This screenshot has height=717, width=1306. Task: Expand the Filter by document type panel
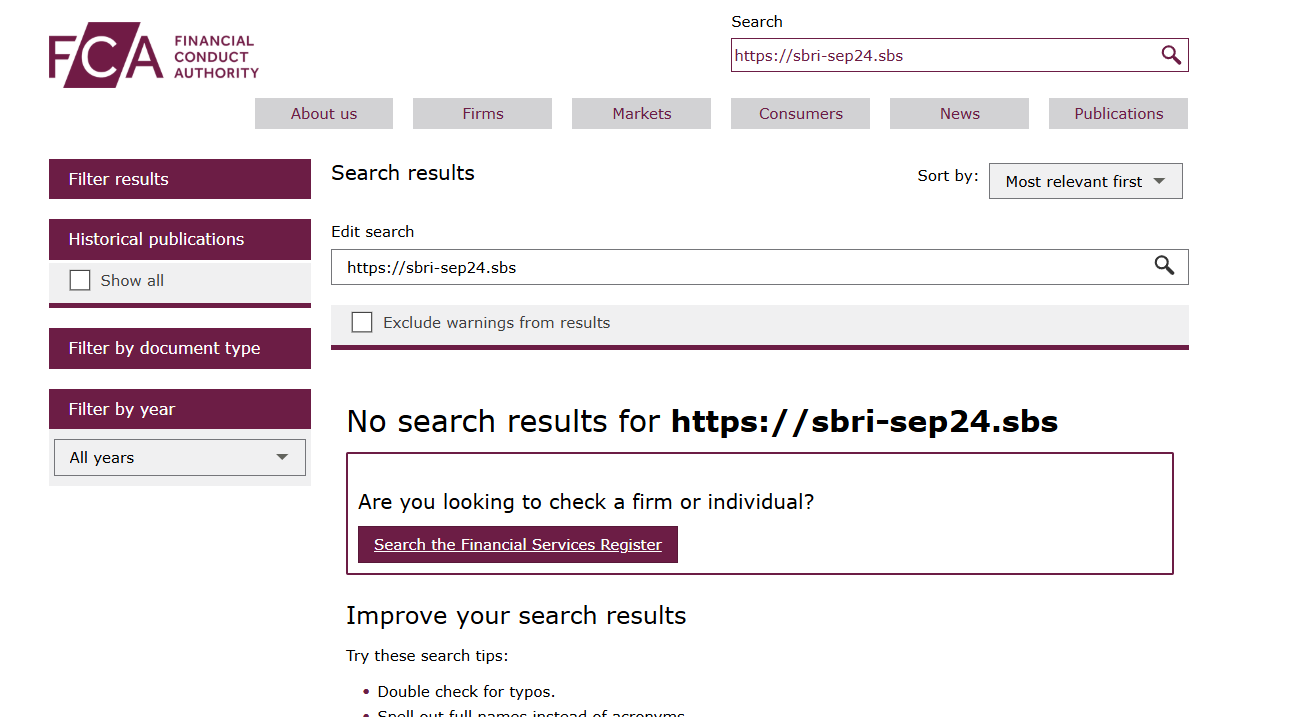(180, 348)
